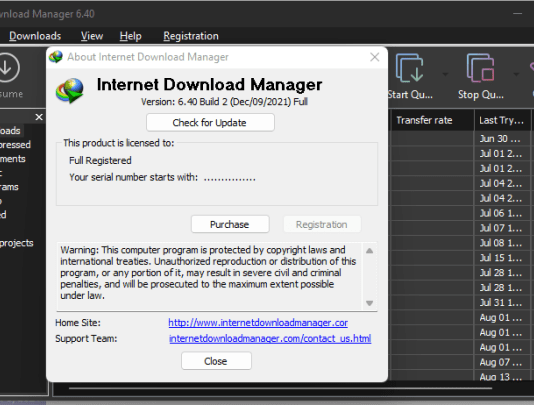This screenshot has width=534, height=405.
Task: Click the Last Try column header
Action: click(x=502, y=120)
